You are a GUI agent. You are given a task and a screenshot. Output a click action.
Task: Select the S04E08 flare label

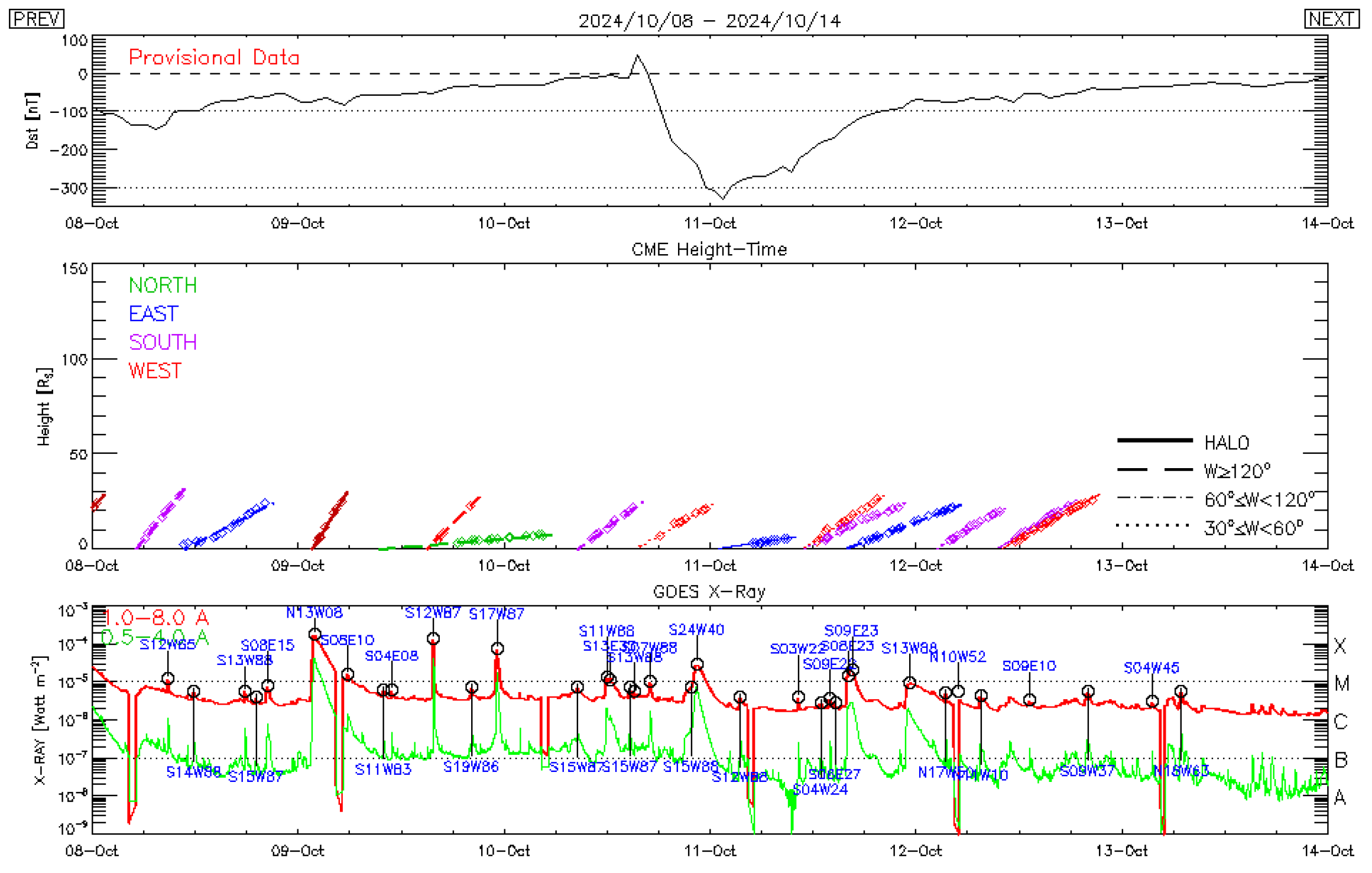pyautogui.click(x=391, y=656)
